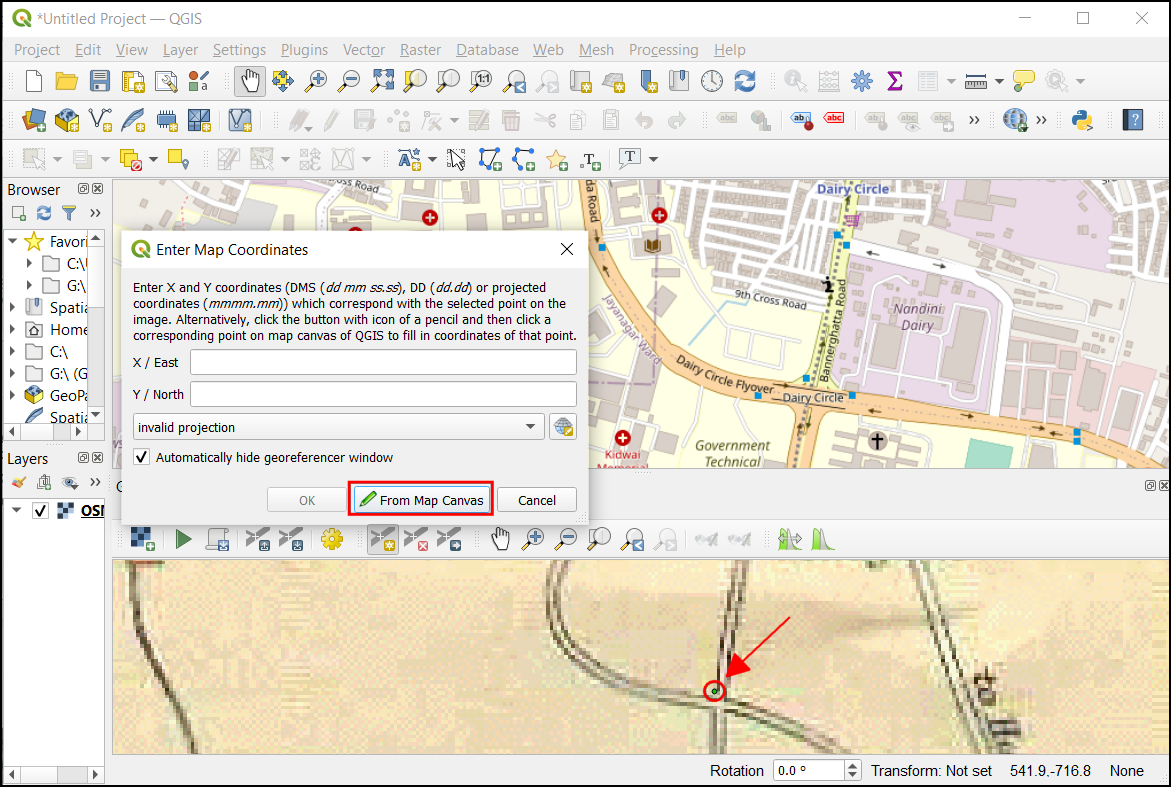
Task: Open the Processing Toolbox gear icon
Action: [x=862, y=81]
